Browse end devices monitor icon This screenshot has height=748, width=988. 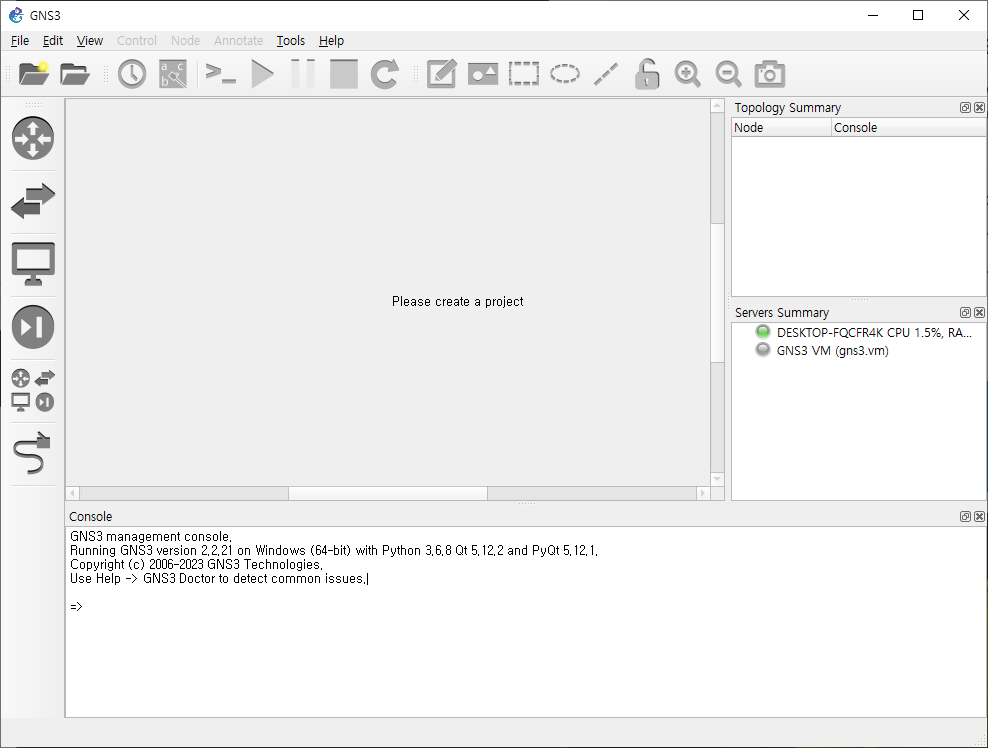[33, 263]
